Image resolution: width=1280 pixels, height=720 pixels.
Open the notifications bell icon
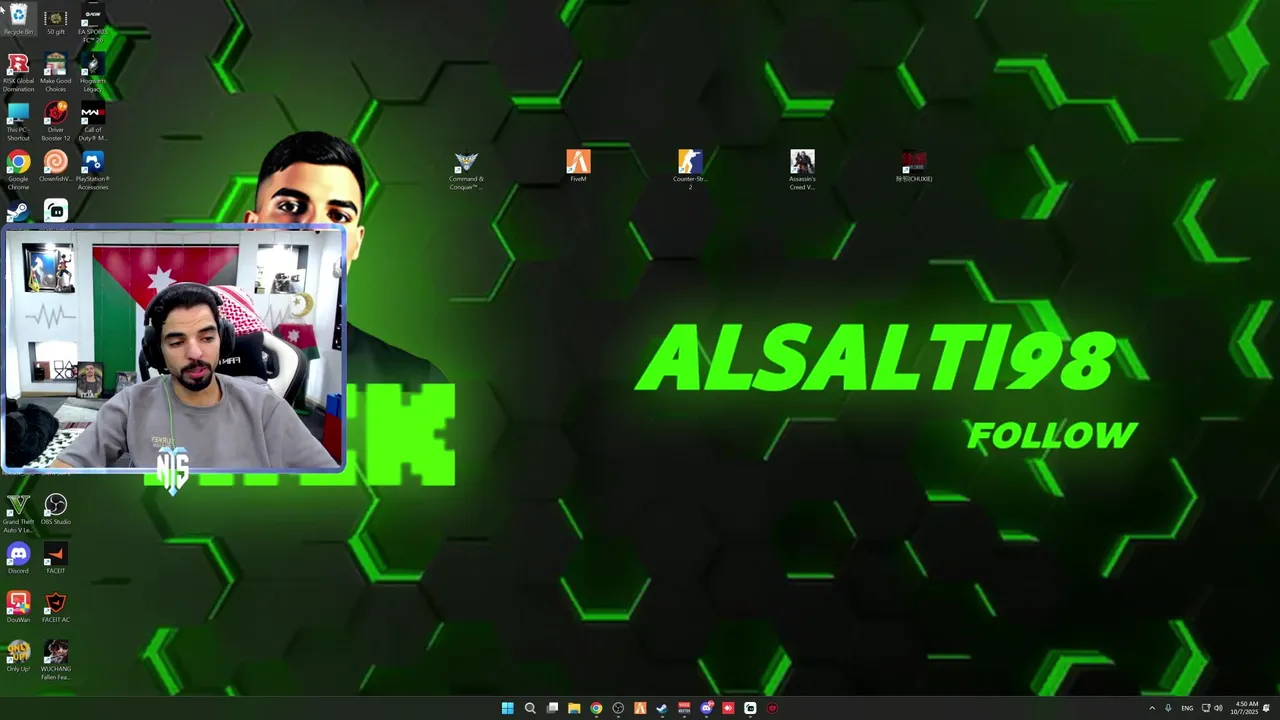pyautogui.click(x=1266, y=708)
